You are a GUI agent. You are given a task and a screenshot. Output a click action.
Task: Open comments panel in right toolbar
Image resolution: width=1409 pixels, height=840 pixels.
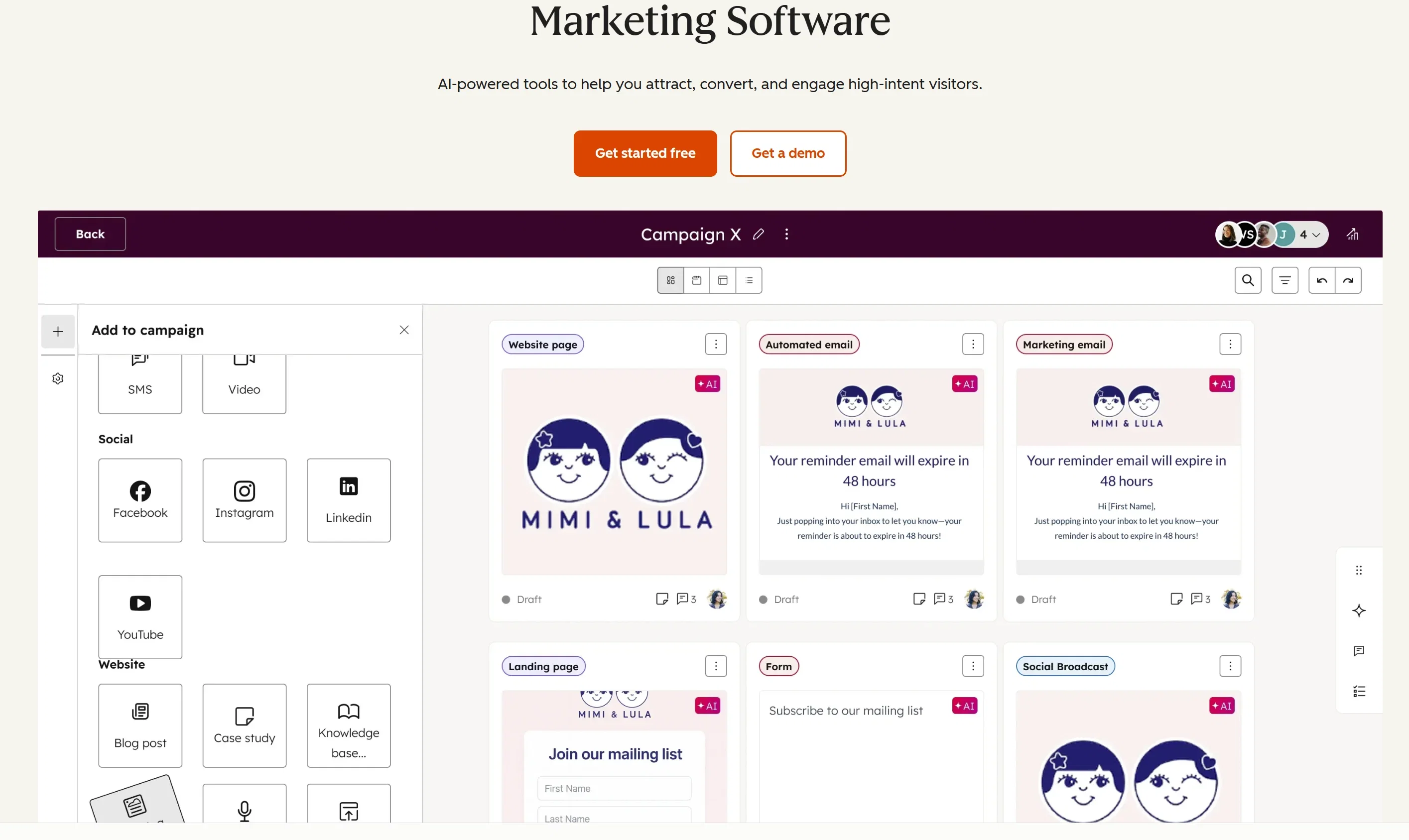(x=1359, y=651)
